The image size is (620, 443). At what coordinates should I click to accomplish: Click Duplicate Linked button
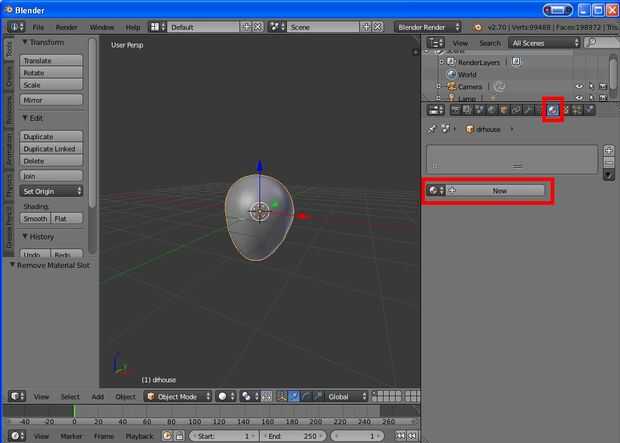click(51, 148)
